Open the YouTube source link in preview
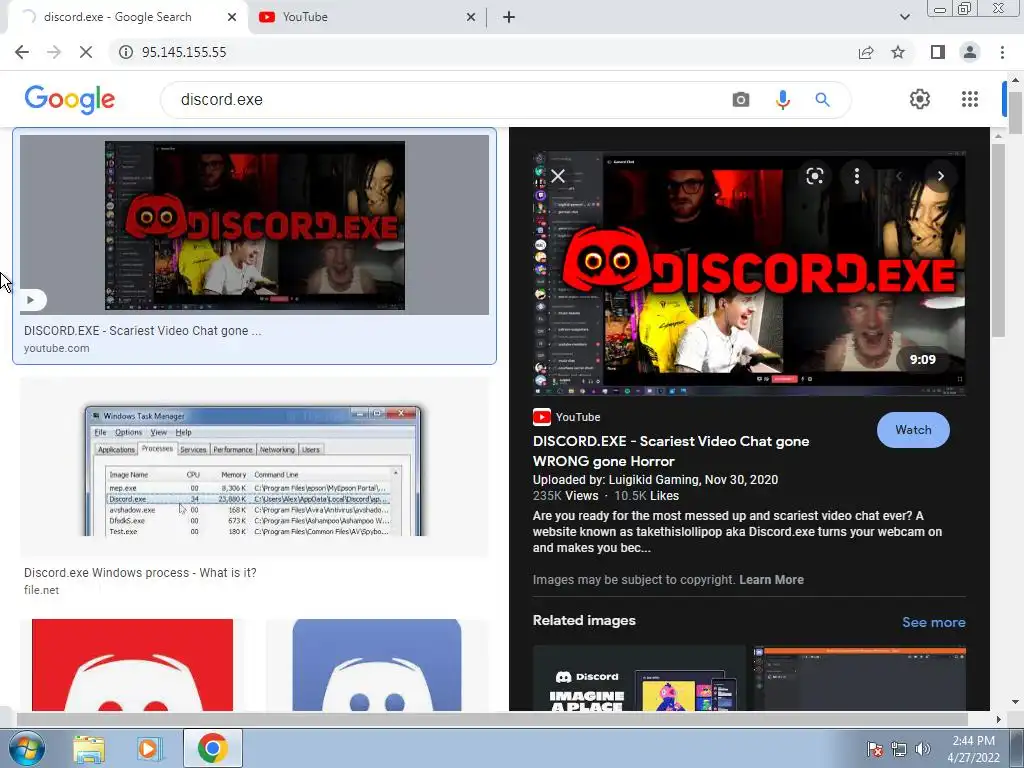The width and height of the screenshot is (1024, 768). [x=566, y=417]
